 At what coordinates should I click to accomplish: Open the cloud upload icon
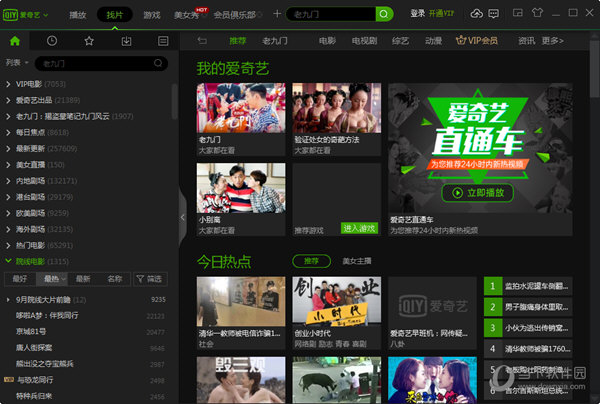(476, 14)
